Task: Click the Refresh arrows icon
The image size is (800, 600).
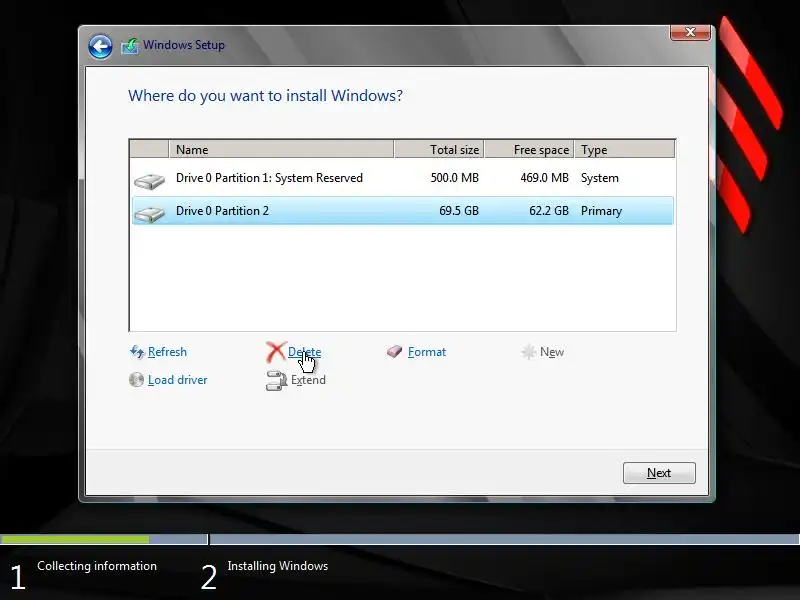Action: pyautogui.click(x=137, y=352)
